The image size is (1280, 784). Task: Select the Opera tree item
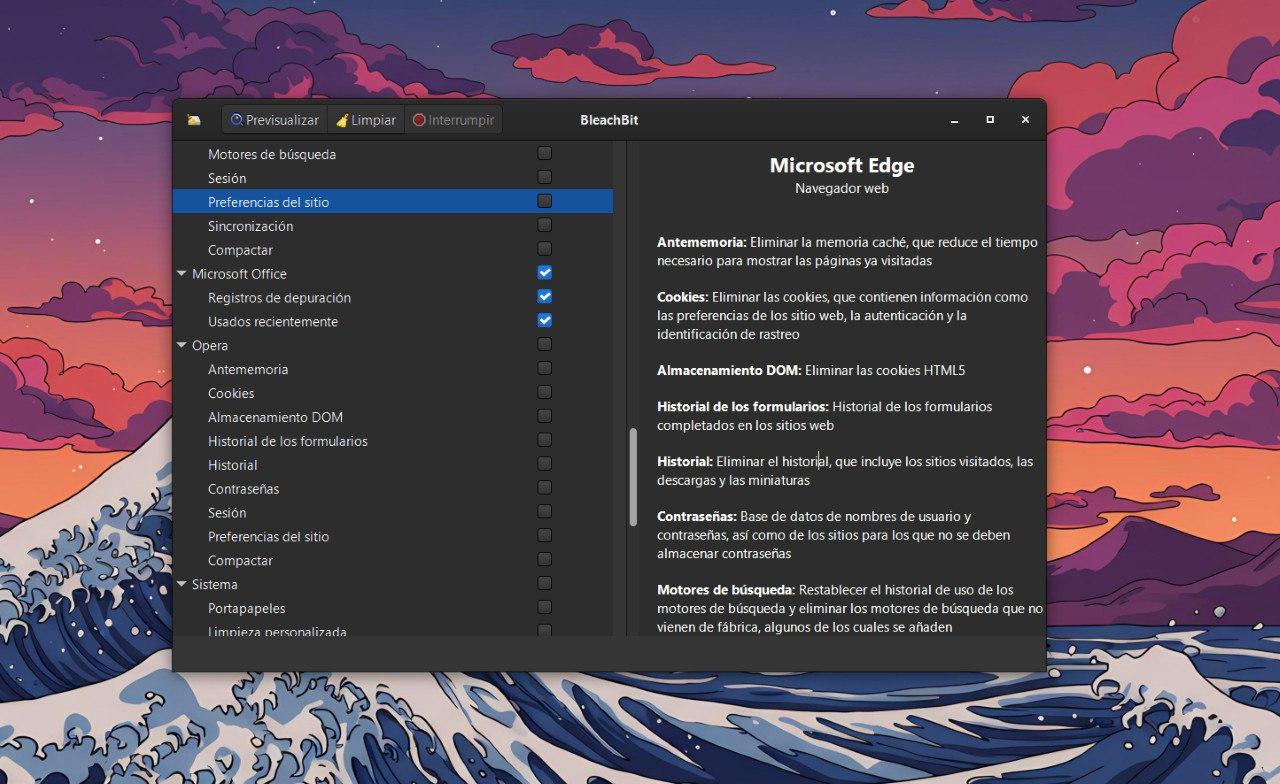393,345
